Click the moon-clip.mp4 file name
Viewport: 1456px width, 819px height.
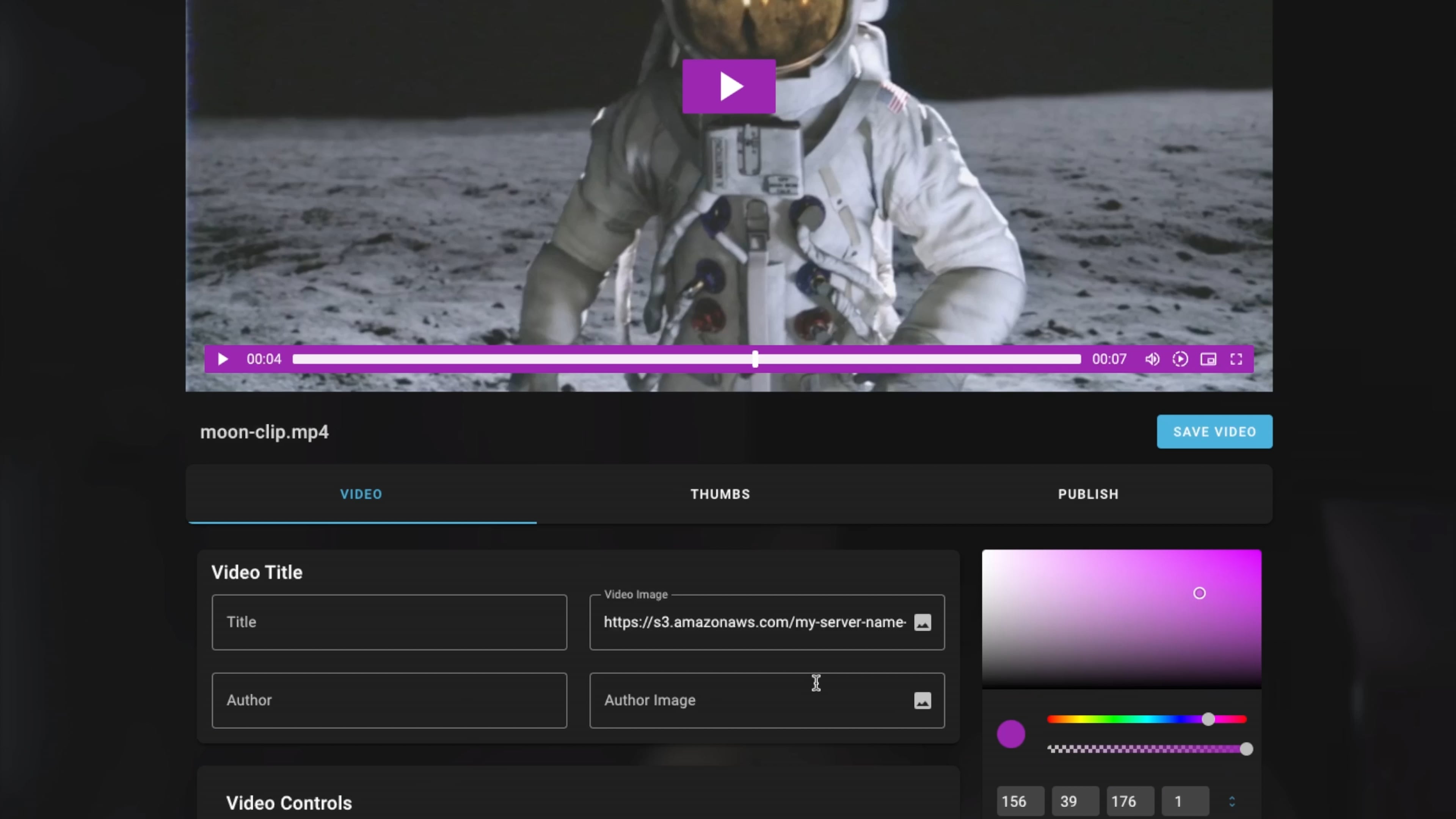(x=264, y=432)
